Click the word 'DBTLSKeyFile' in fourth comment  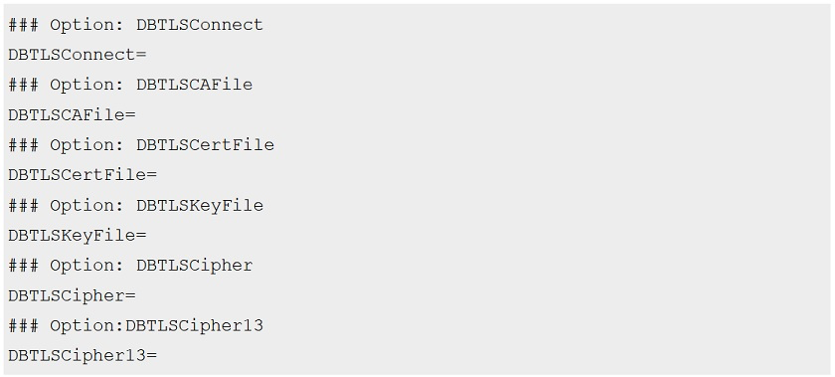pos(200,206)
